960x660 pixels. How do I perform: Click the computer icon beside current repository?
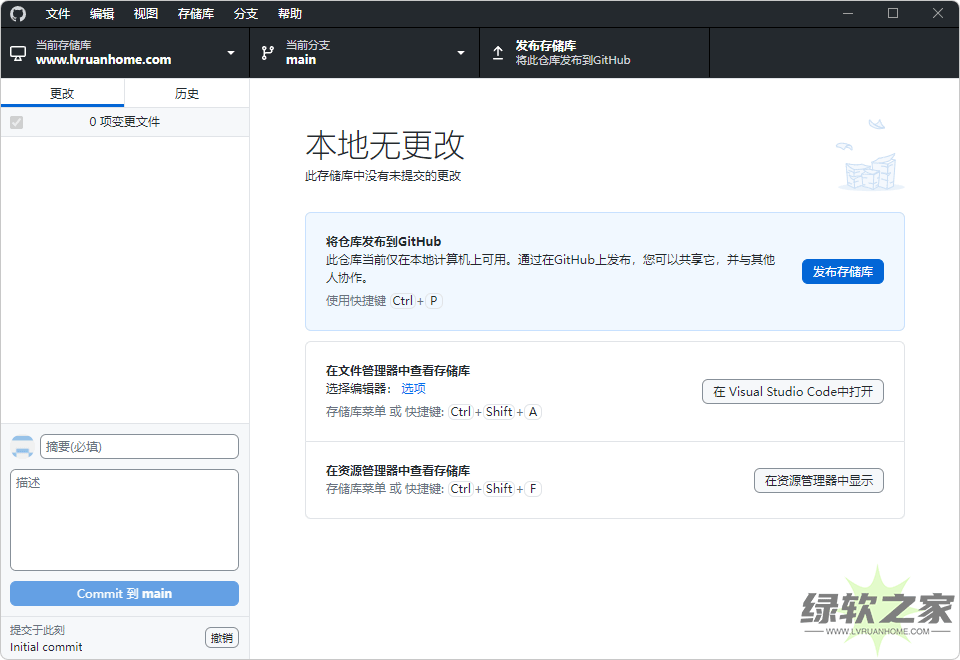tap(18, 53)
